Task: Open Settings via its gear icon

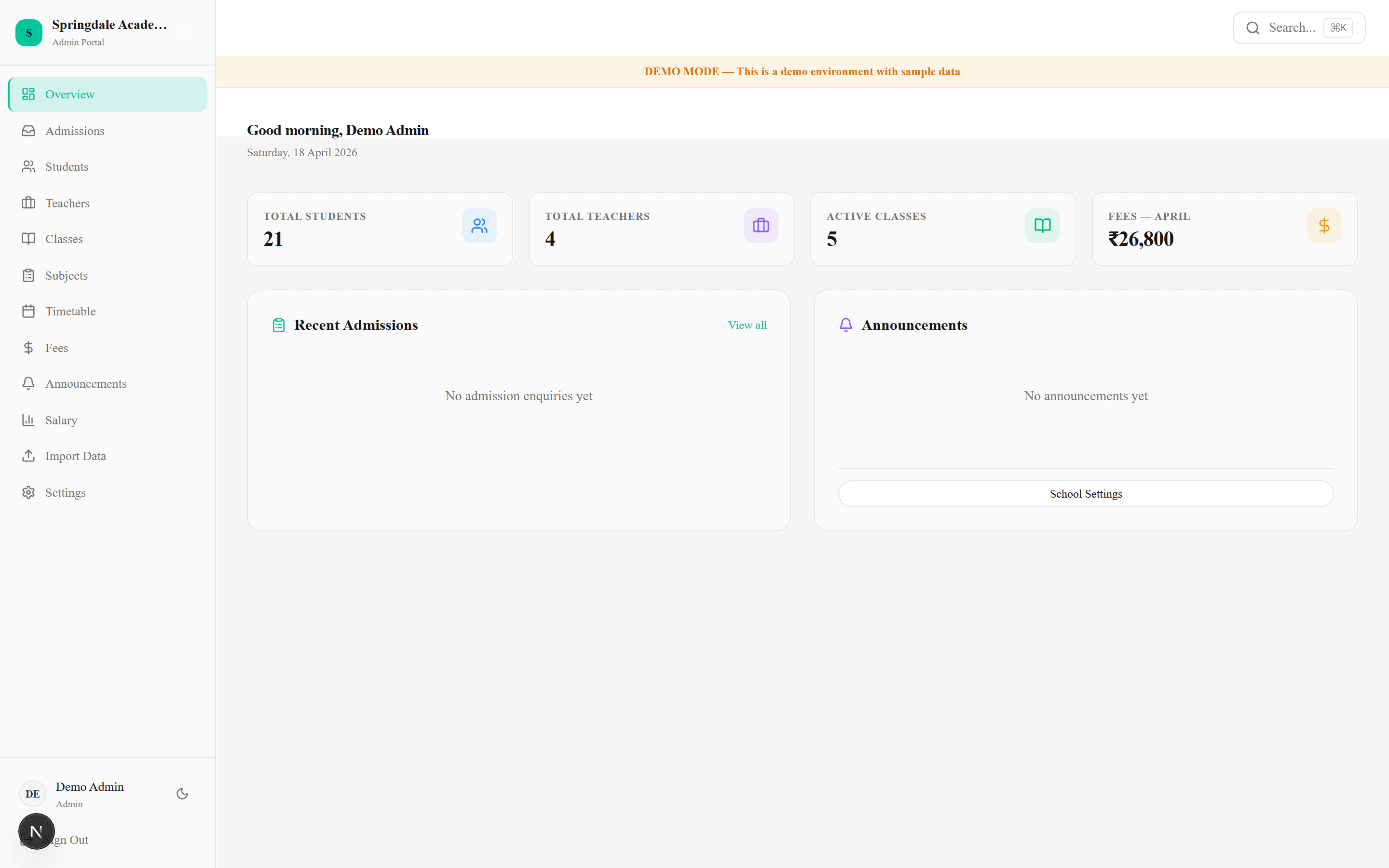Action: pos(29,492)
